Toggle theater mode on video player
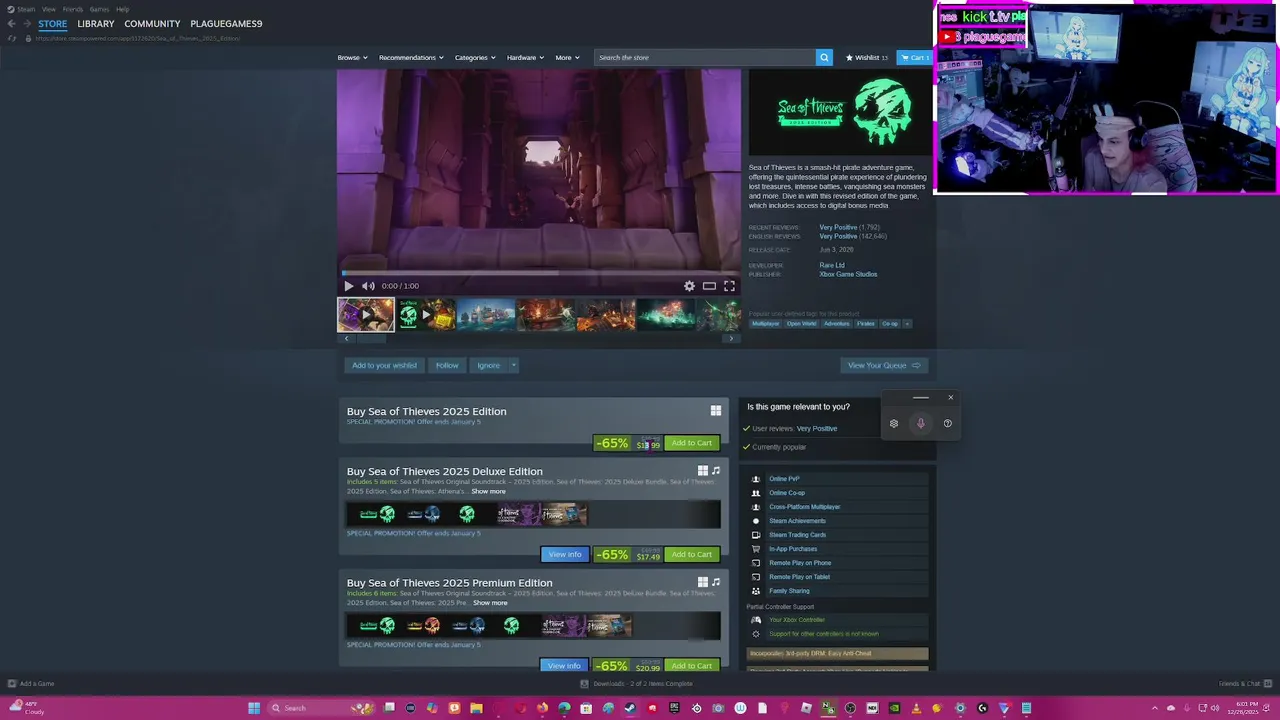 [709, 286]
